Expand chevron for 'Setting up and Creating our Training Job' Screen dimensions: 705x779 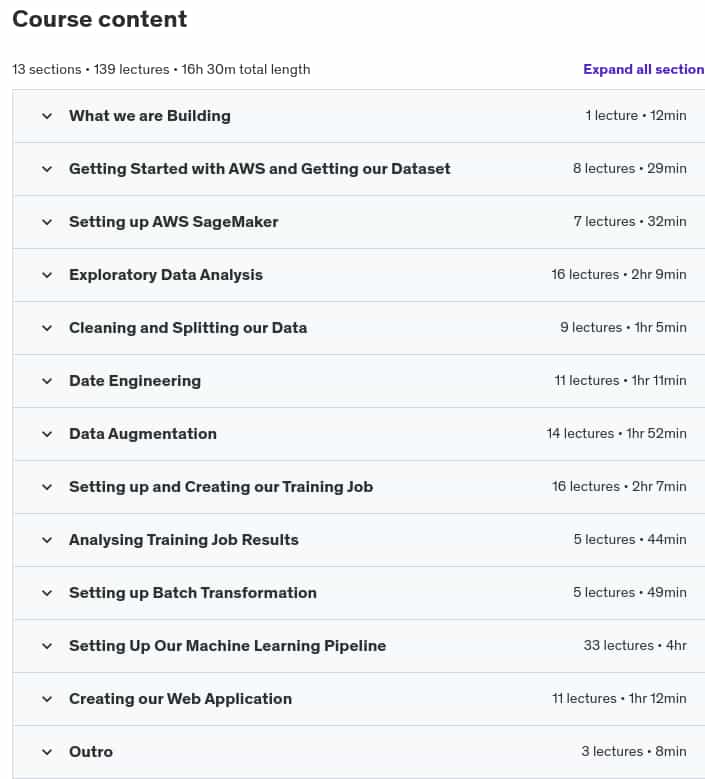click(x=47, y=487)
